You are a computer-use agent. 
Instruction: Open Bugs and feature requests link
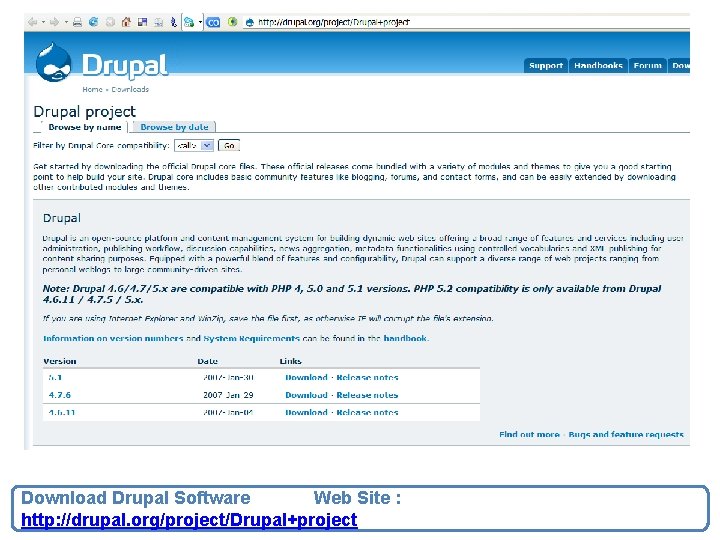point(626,434)
